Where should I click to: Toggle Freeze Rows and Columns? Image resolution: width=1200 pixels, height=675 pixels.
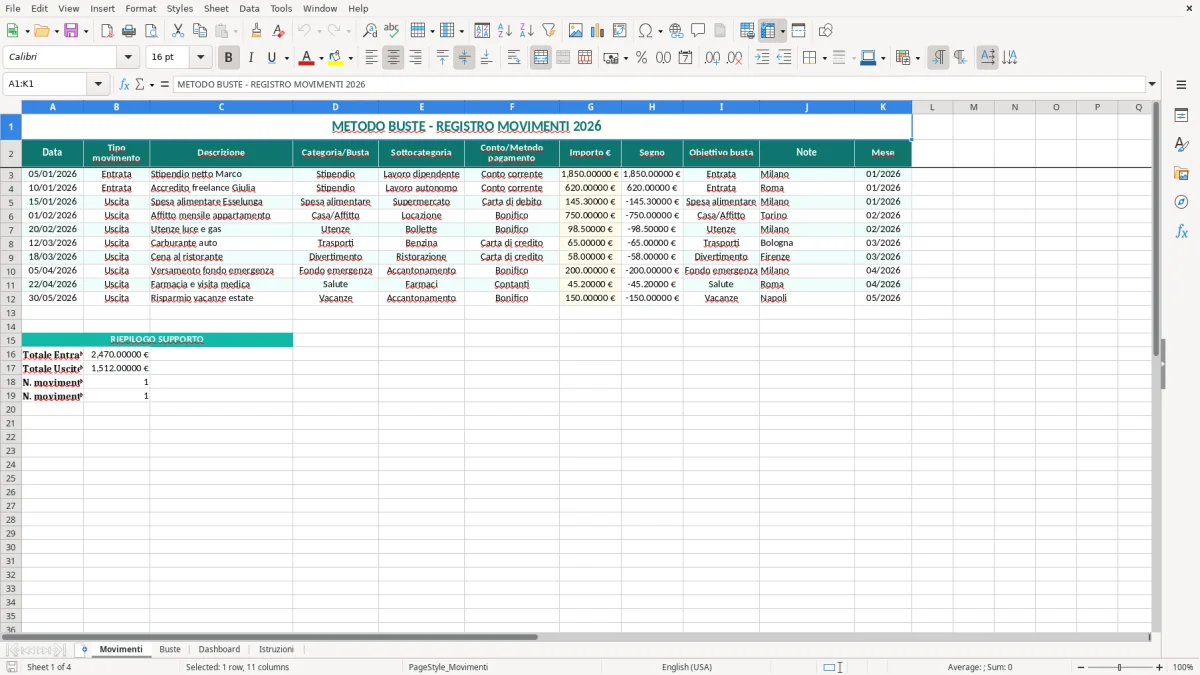pos(768,31)
